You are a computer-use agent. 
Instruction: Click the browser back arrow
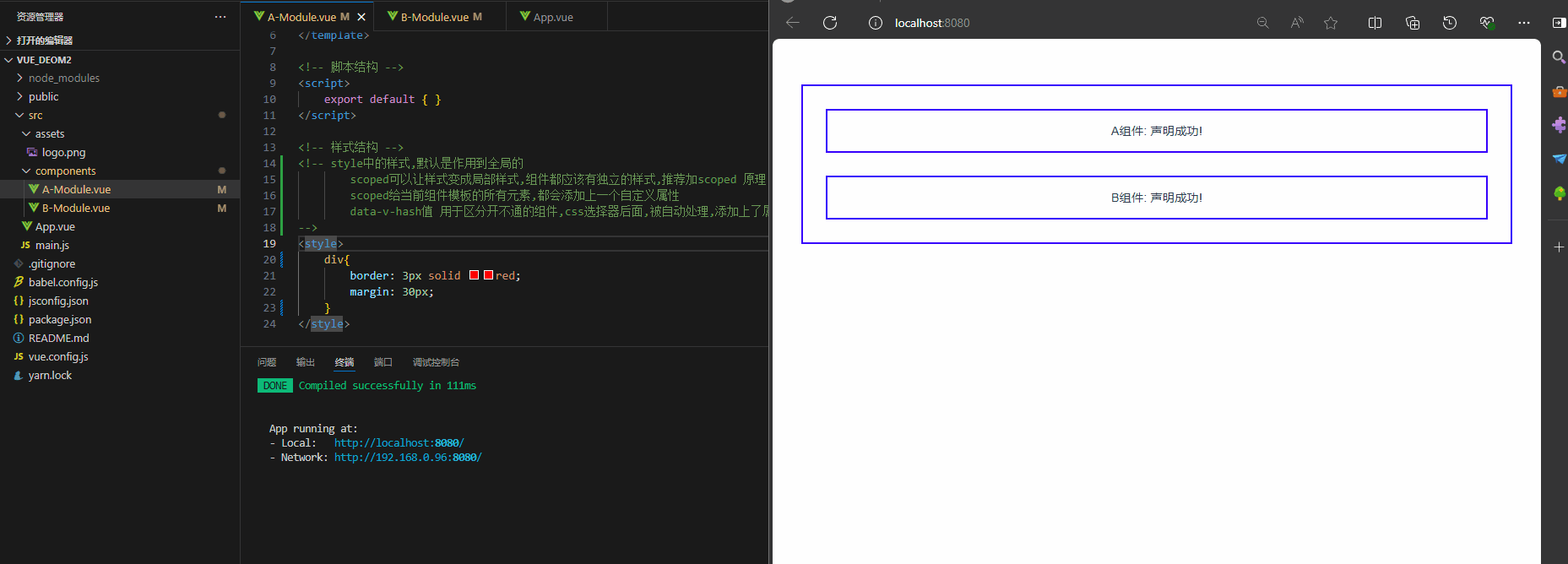point(792,23)
